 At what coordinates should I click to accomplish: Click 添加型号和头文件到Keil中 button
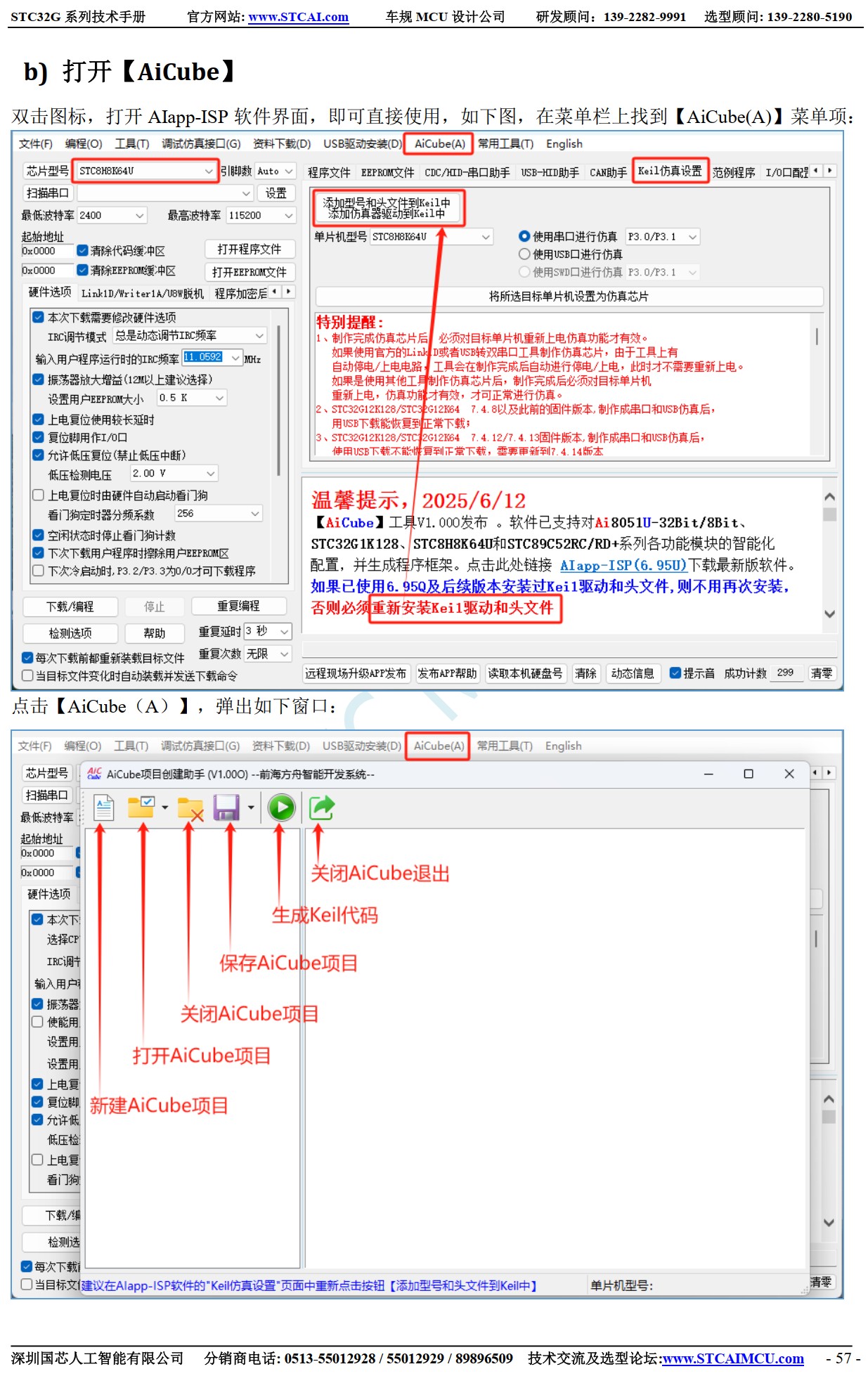point(387,207)
